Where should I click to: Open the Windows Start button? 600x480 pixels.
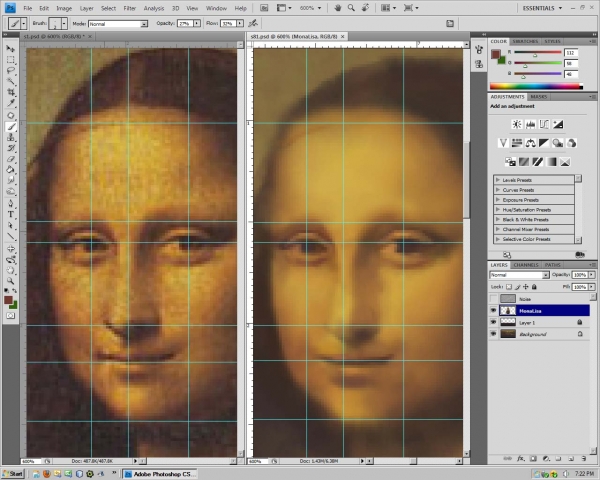coord(13,474)
